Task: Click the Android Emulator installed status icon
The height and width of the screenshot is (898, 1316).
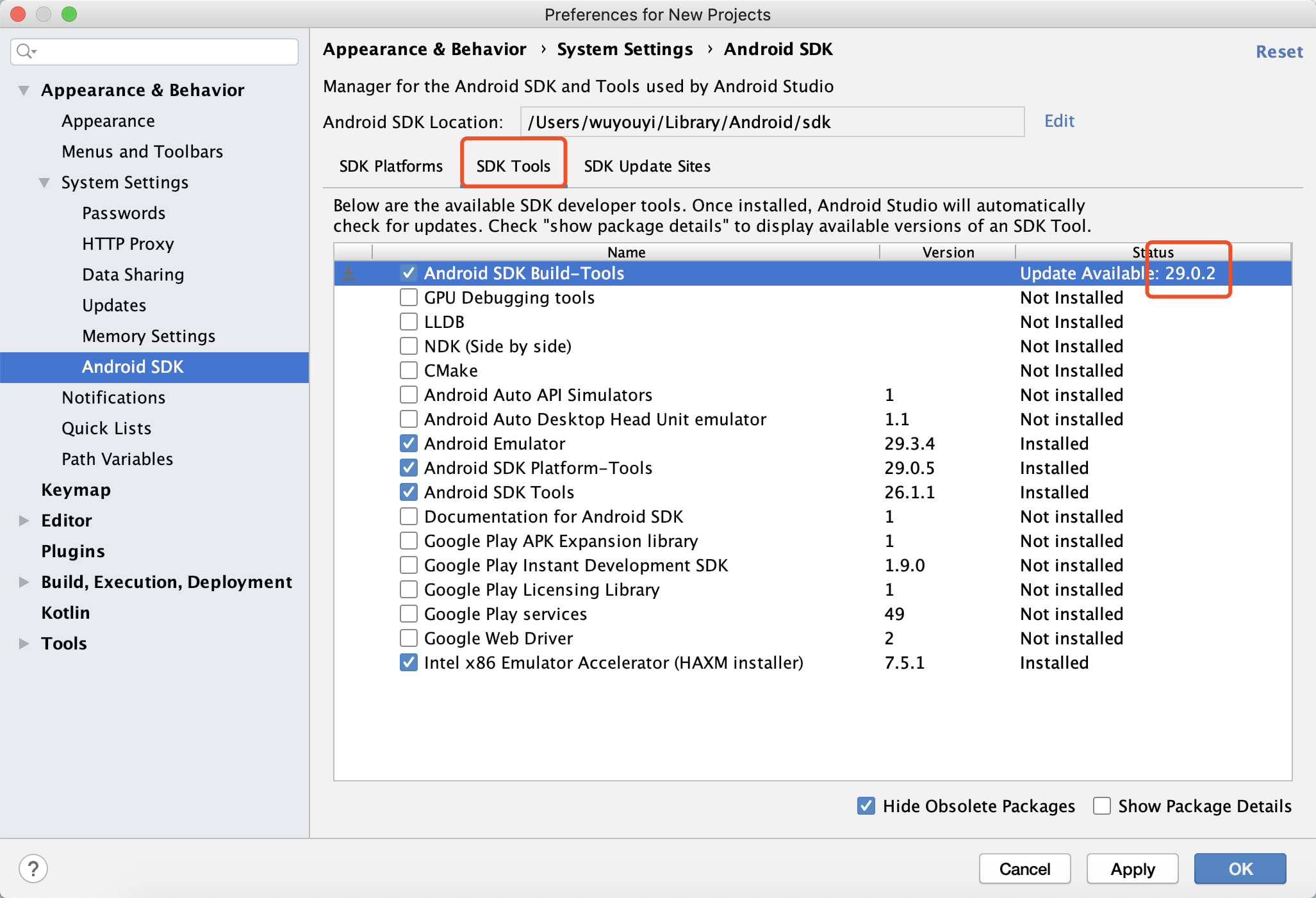Action: coord(408,444)
